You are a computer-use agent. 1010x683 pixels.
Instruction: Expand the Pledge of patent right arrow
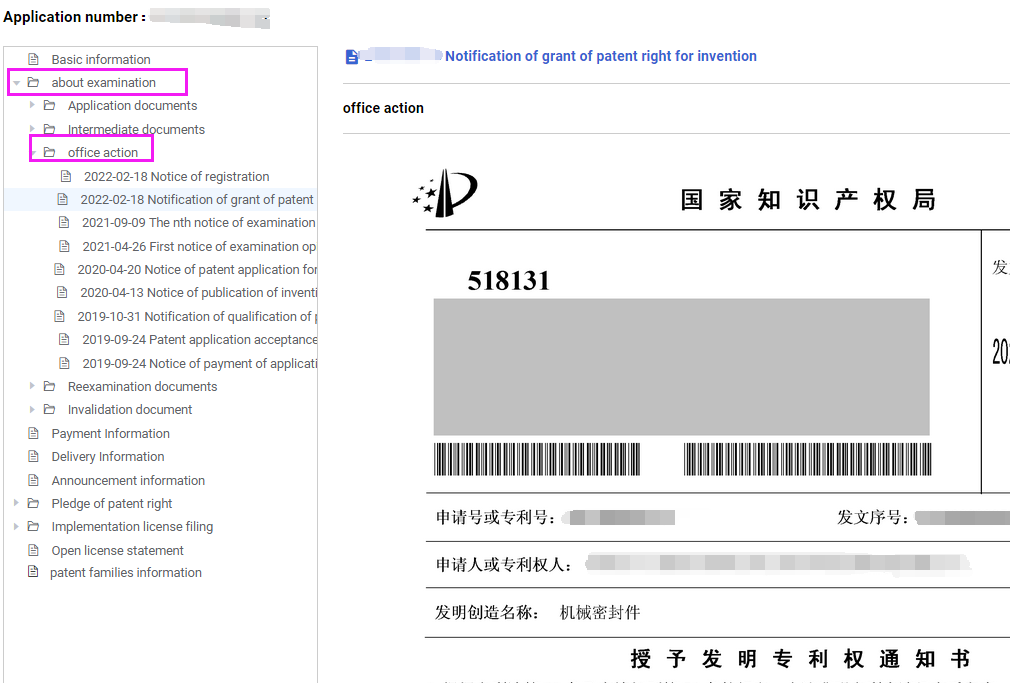[x=16, y=503]
